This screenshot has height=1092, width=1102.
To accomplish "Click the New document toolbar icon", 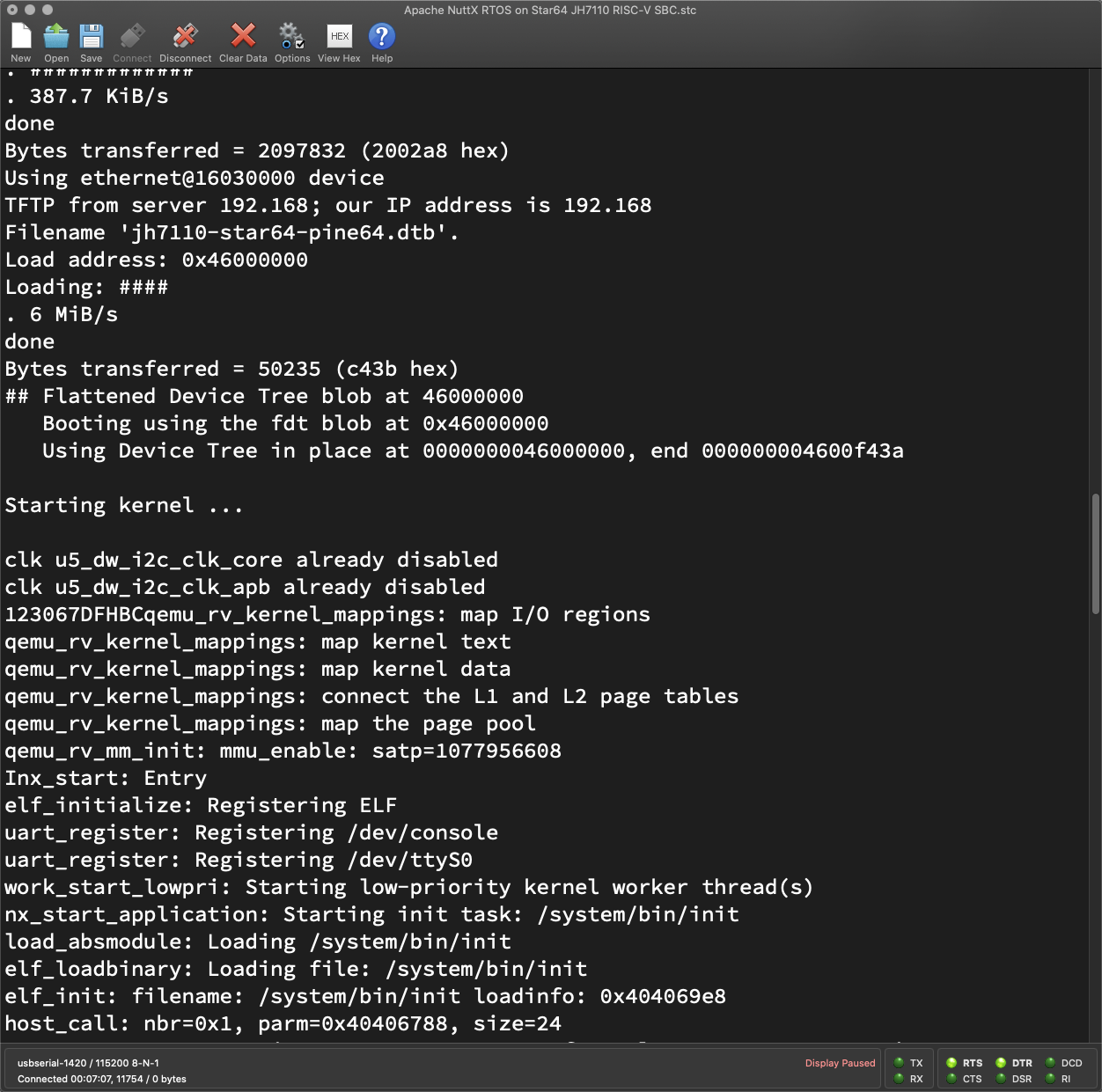I will coord(21,36).
